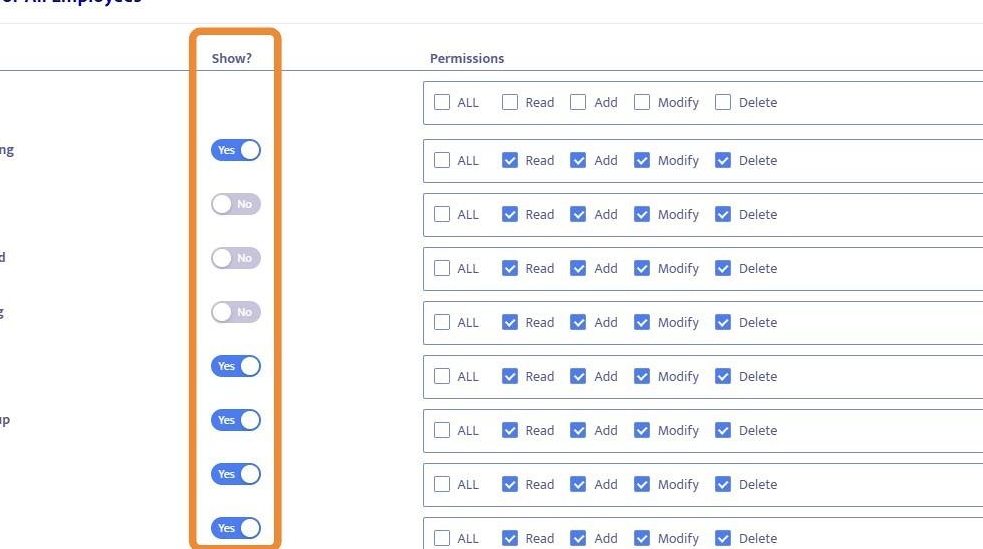Image resolution: width=983 pixels, height=549 pixels.
Task: Check ALL for the row ending "ng"
Action: (442, 160)
